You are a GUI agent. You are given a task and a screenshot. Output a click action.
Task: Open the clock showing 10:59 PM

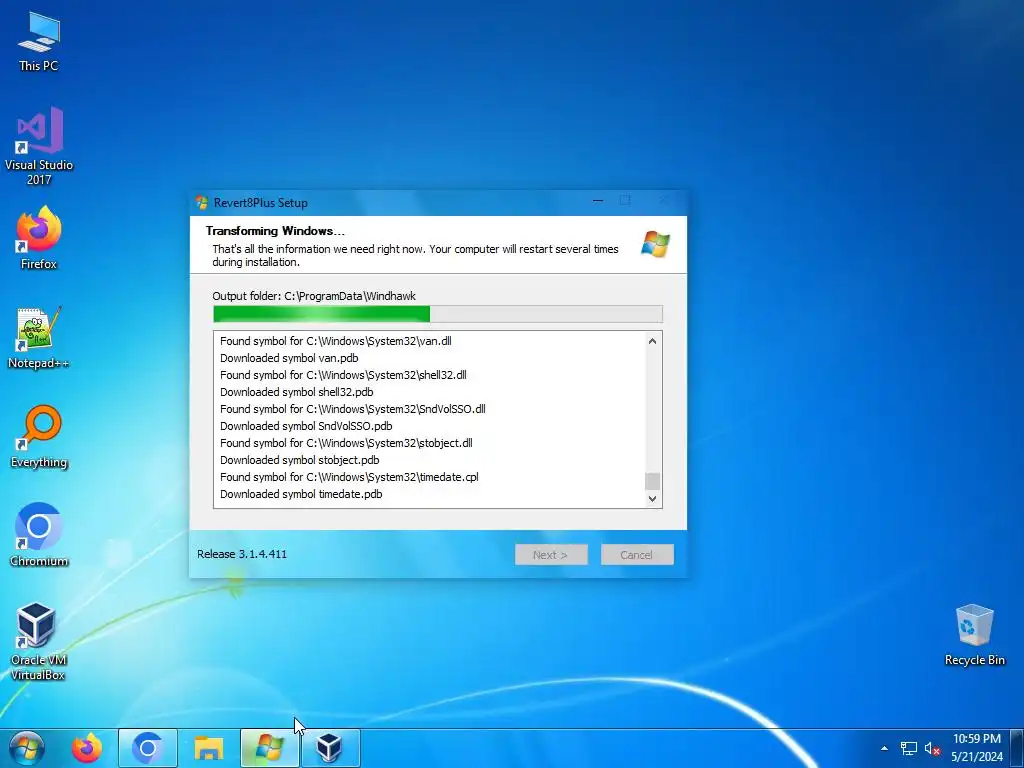(x=977, y=748)
